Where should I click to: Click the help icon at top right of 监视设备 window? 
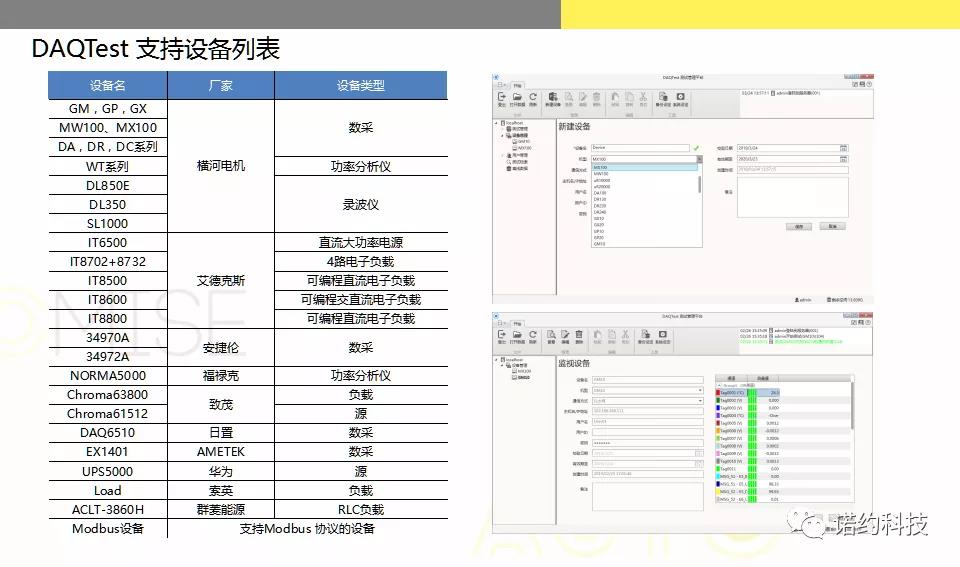point(868,323)
